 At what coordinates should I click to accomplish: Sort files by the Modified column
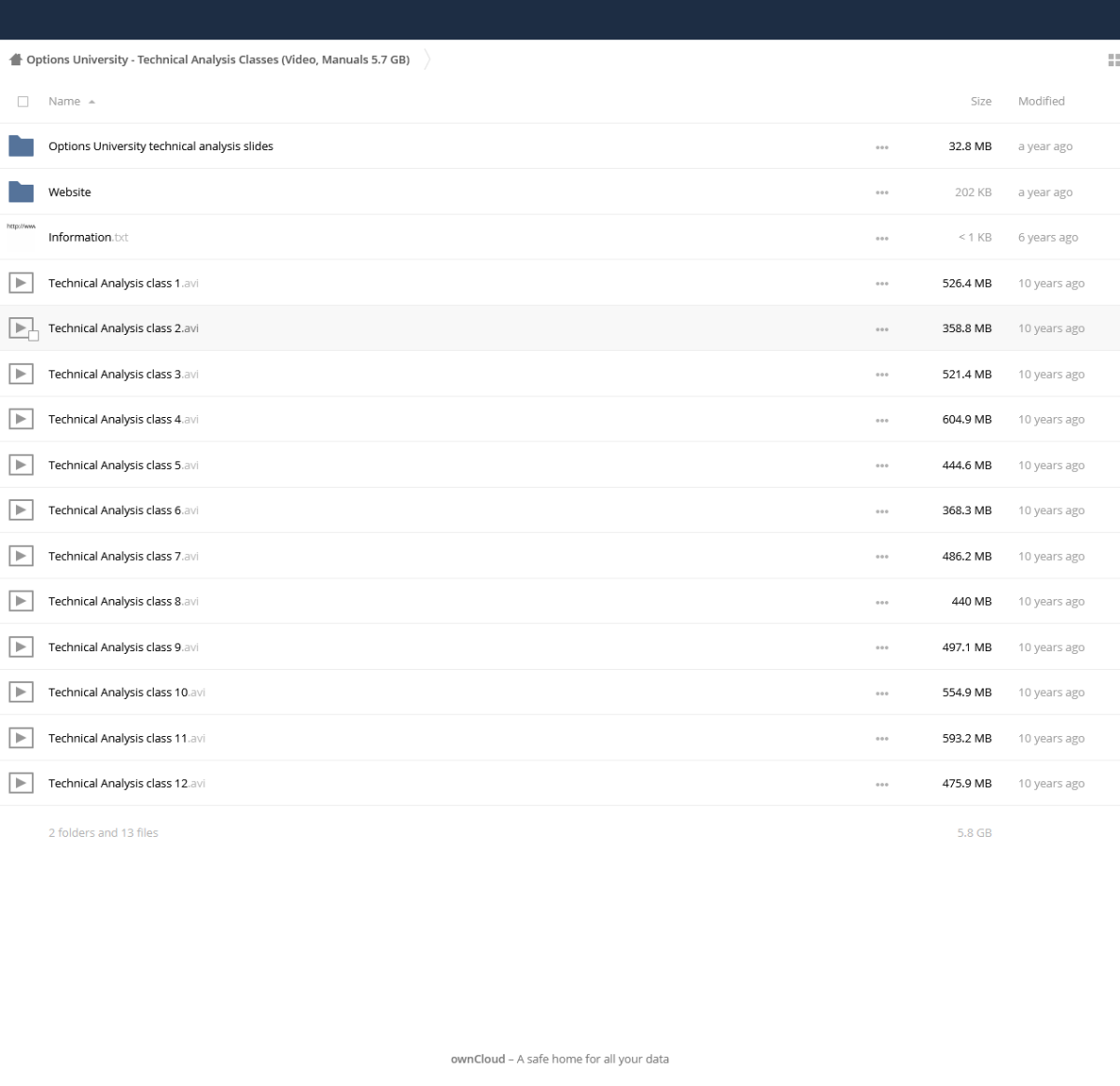coord(1042,101)
